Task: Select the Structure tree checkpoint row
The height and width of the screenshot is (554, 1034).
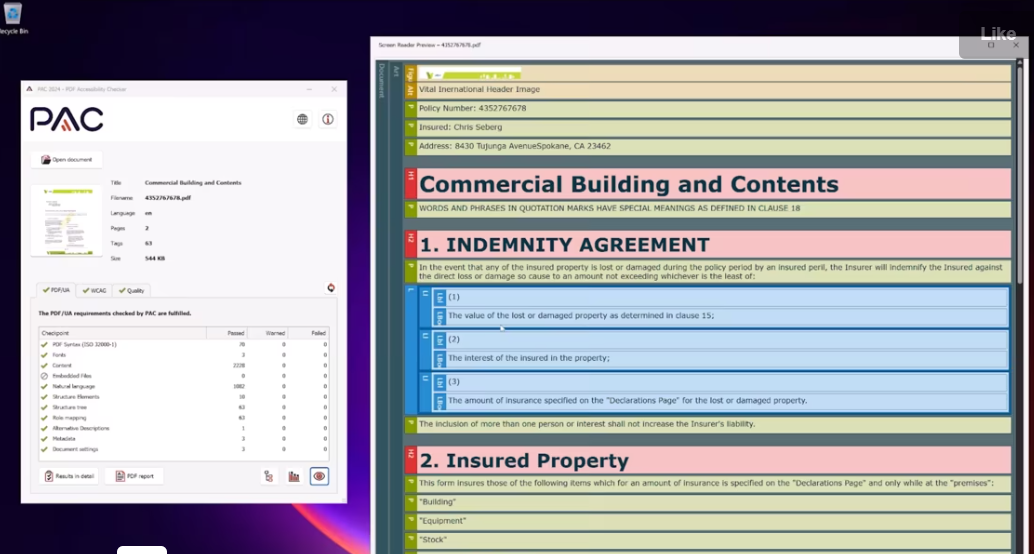Action: tap(184, 408)
